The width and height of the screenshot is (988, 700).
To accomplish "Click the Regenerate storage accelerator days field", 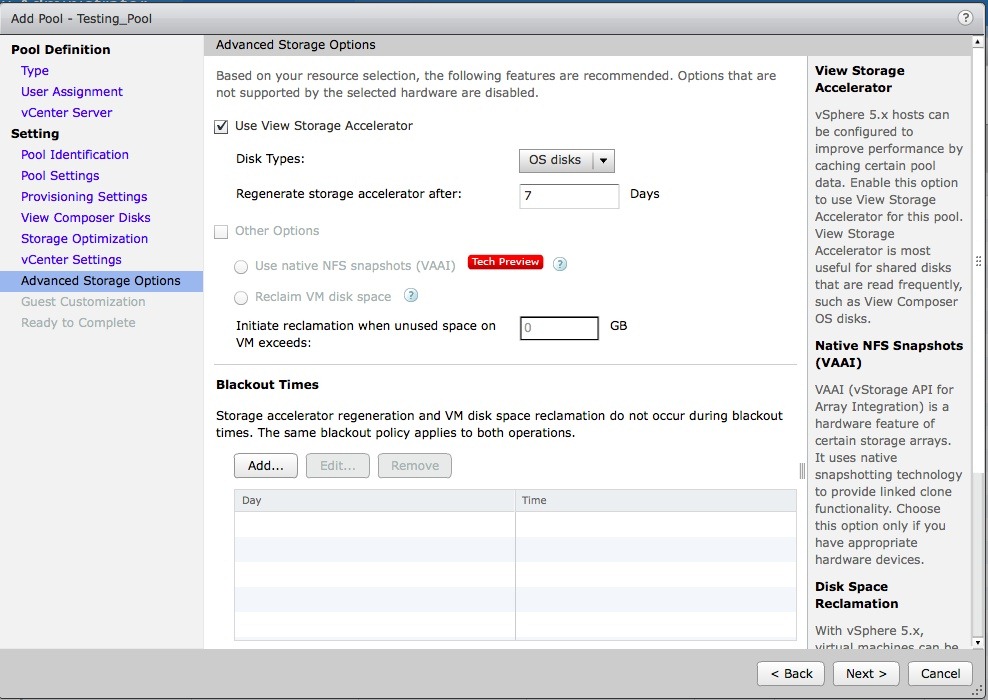I will pyautogui.click(x=569, y=195).
